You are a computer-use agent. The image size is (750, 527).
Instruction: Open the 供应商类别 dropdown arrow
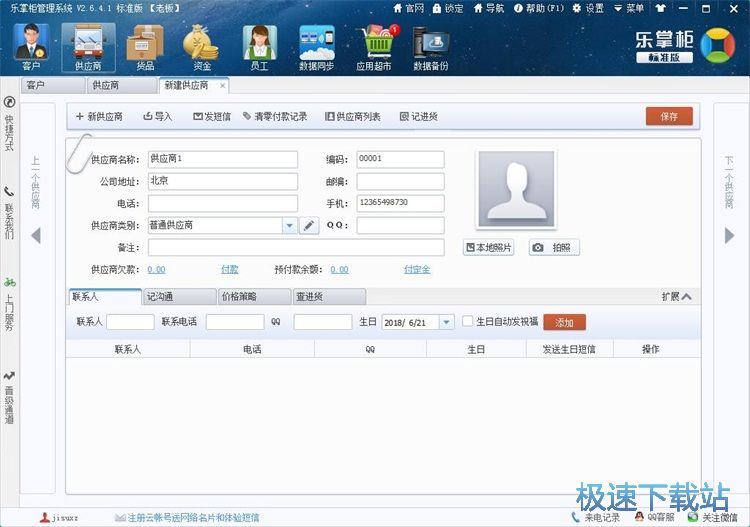289,225
